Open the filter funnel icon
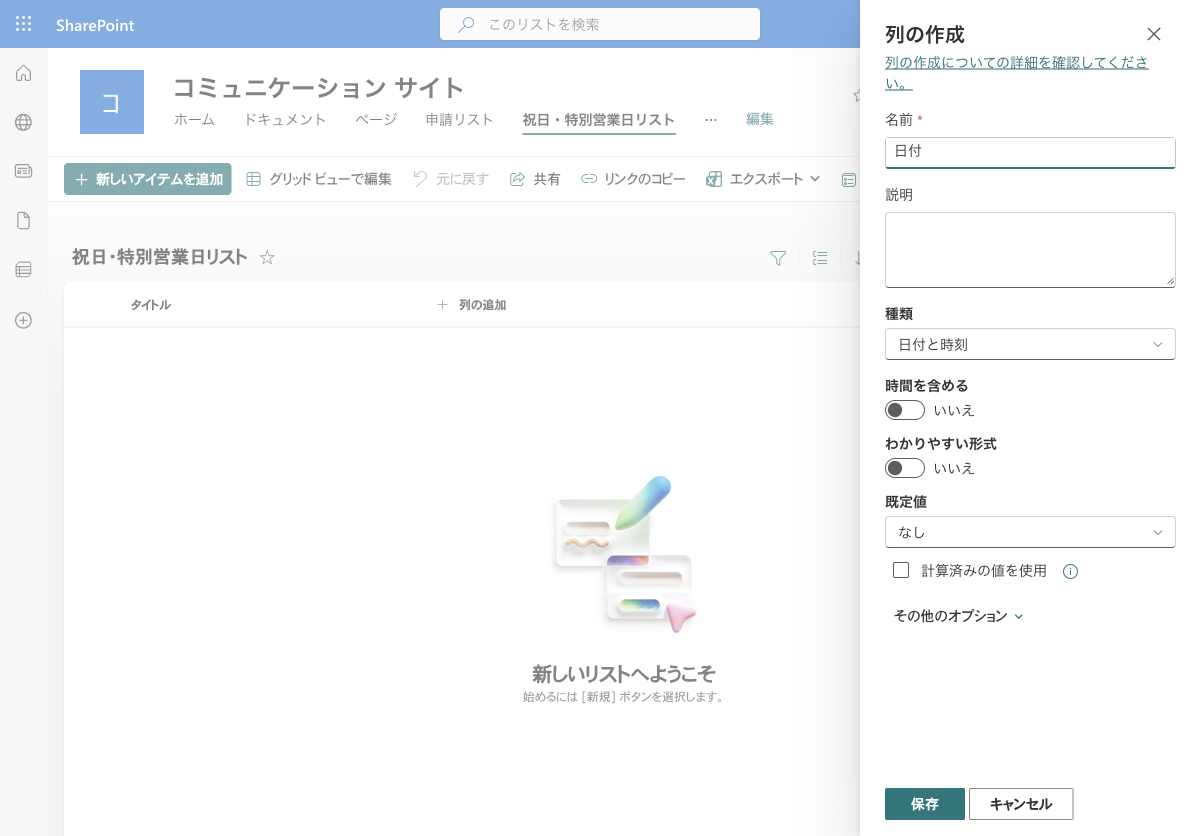 pos(778,258)
